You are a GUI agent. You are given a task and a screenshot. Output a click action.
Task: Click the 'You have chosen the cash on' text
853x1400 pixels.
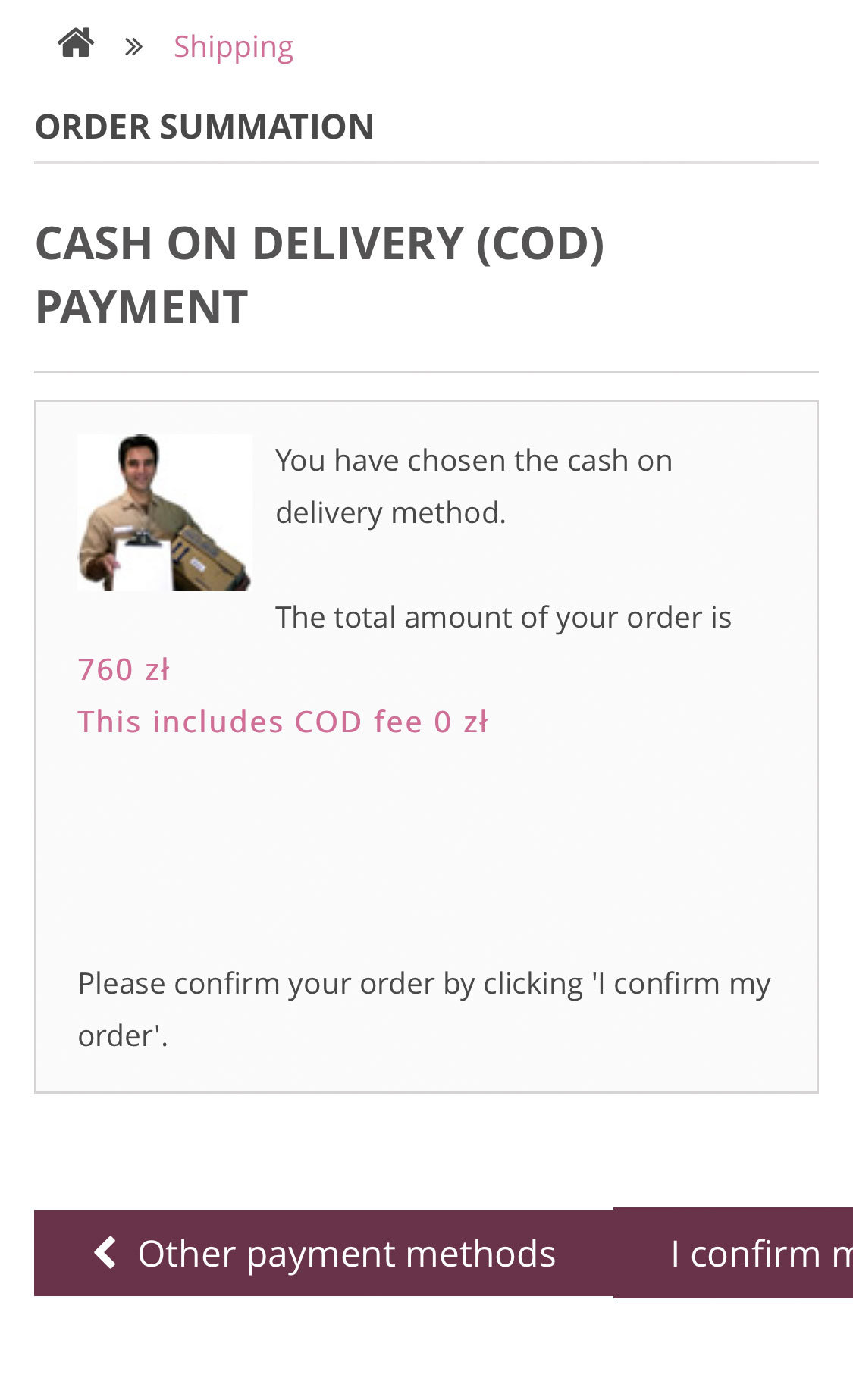click(473, 461)
